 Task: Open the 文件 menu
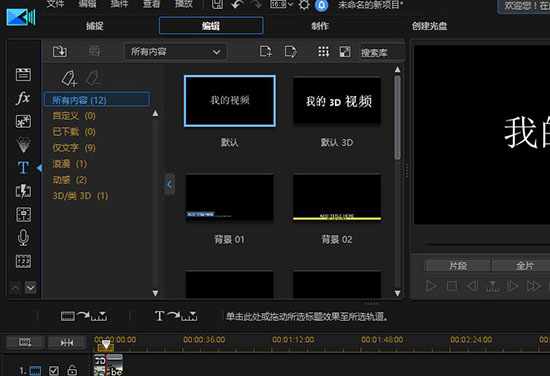click(55, 4)
